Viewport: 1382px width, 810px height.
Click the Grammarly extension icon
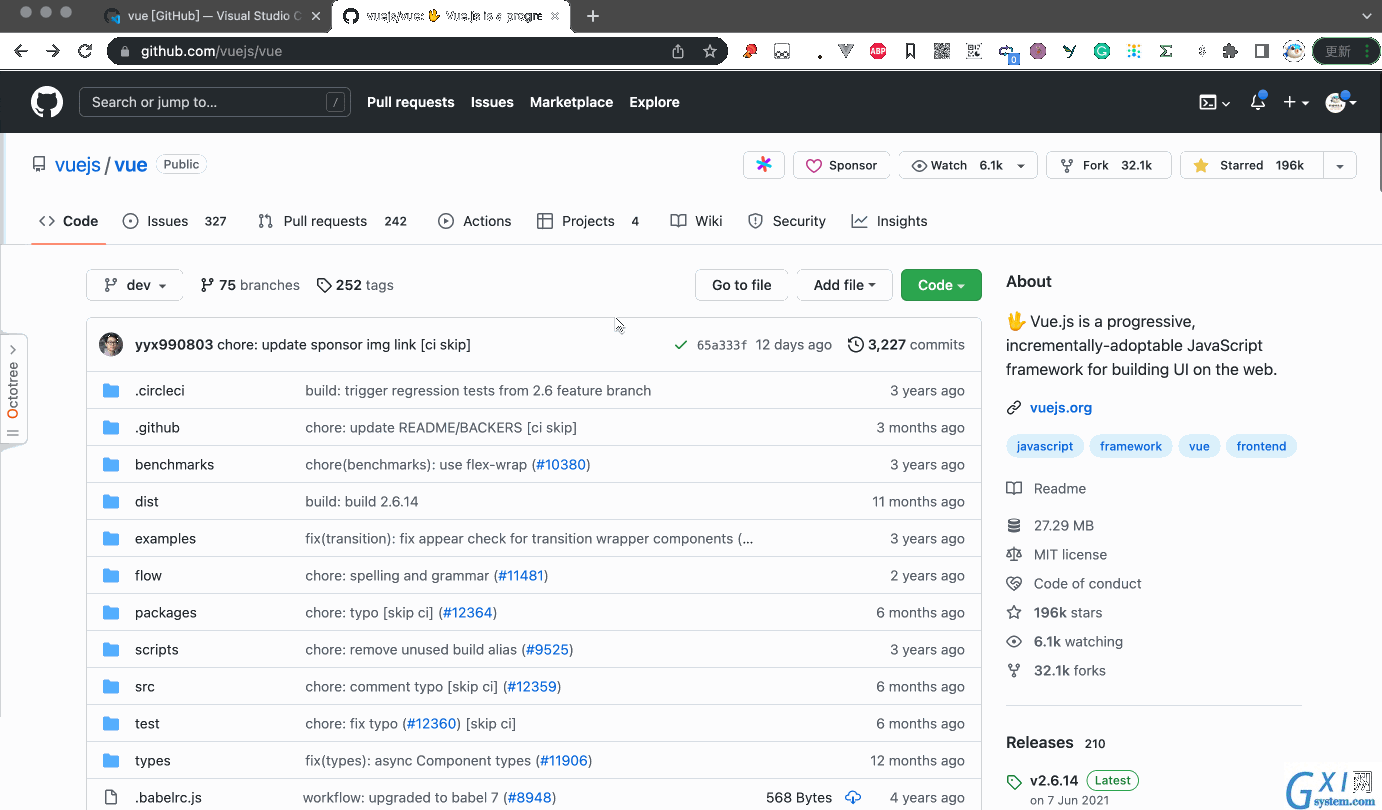click(x=1102, y=51)
